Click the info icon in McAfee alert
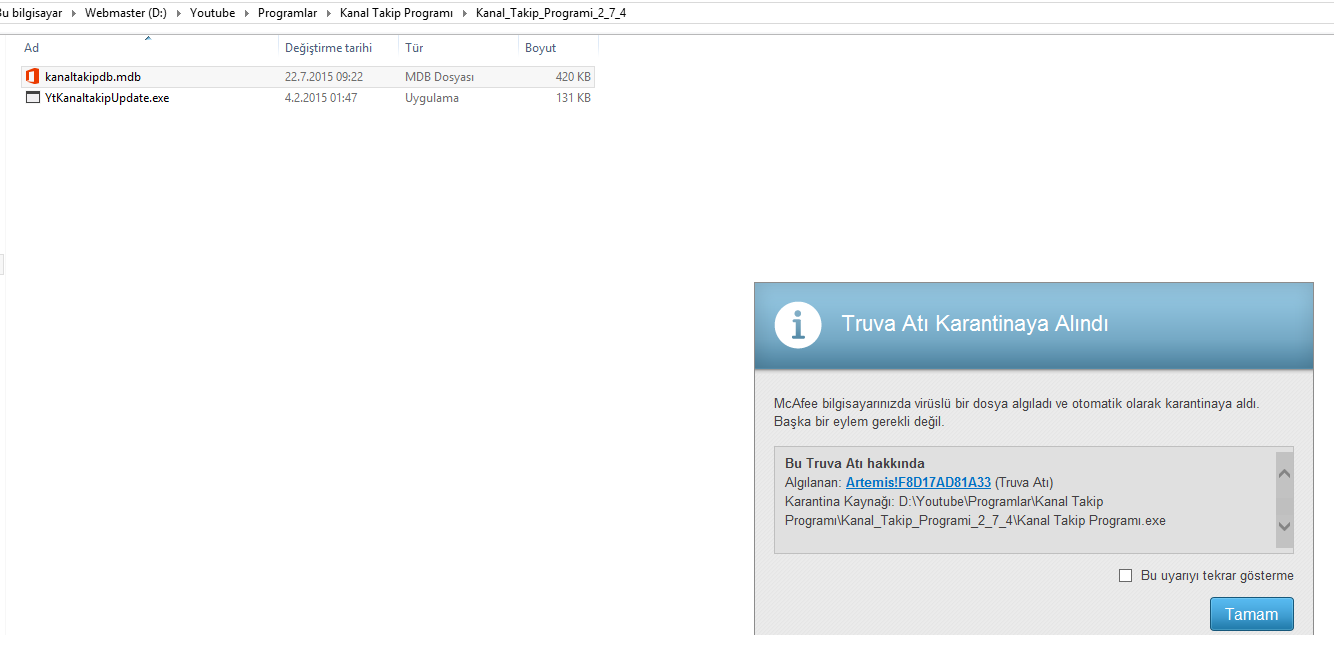This screenshot has height=648, width=1334. pyautogui.click(x=797, y=325)
